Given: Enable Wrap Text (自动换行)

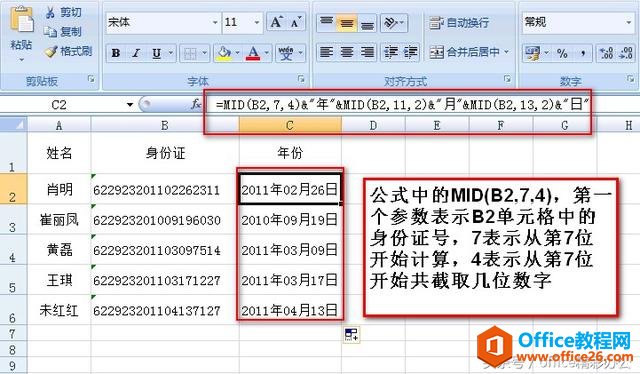Looking at the screenshot, I should tap(459, 23).
